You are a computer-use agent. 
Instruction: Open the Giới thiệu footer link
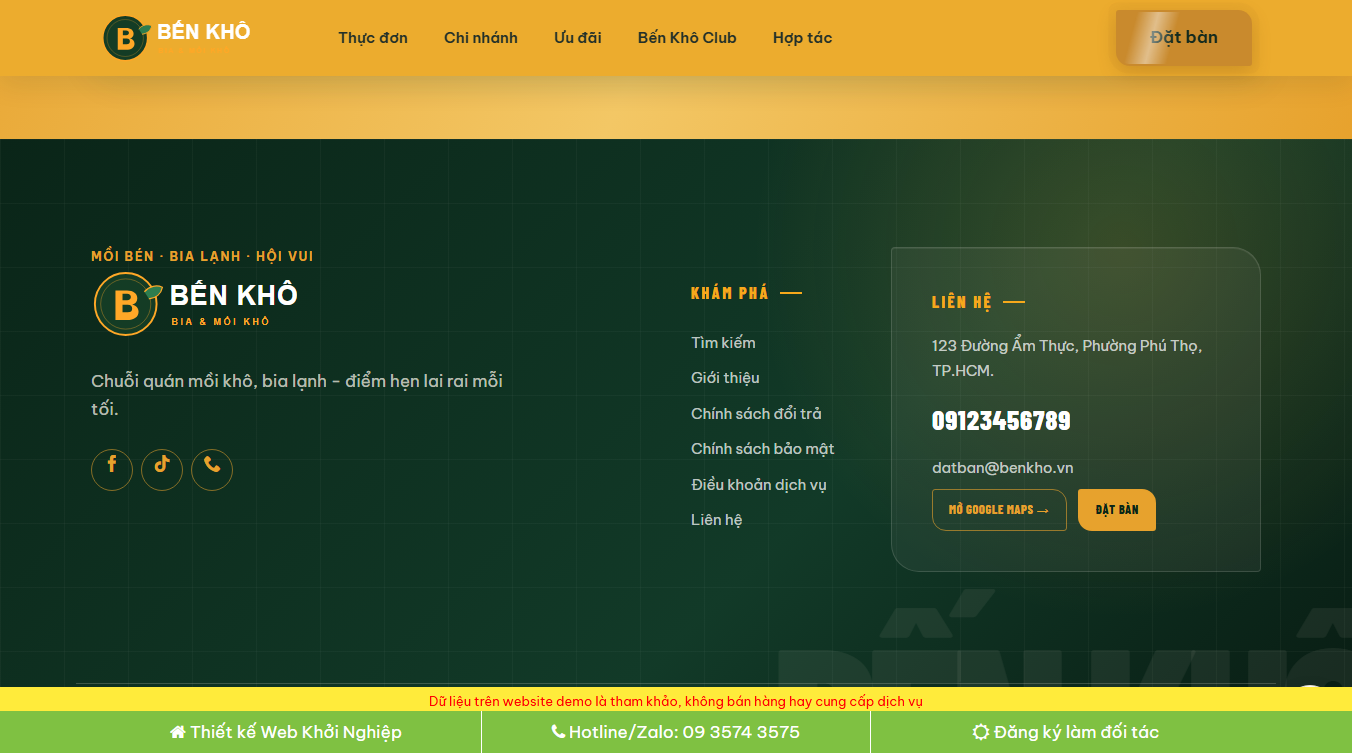pos(725,378)
